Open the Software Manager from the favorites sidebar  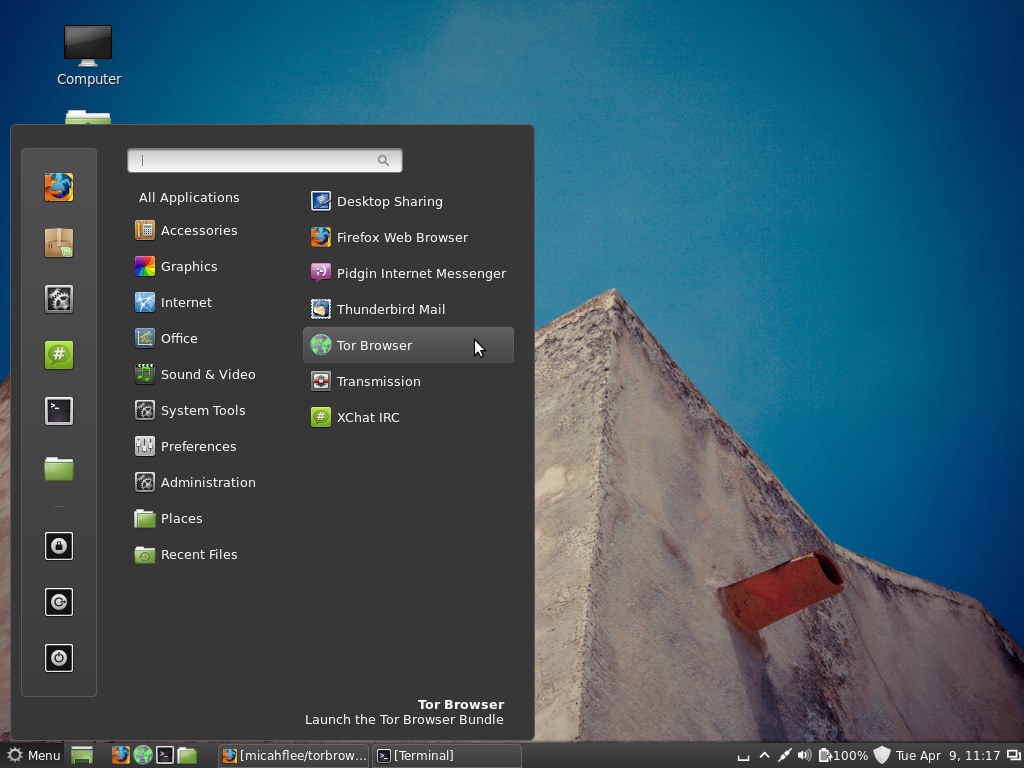58,243
